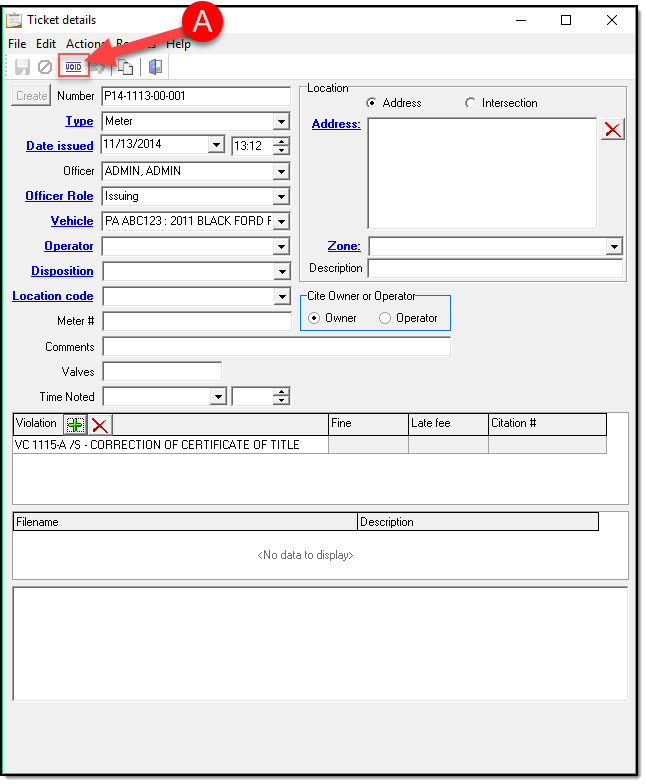Open the Help menu
The image size is (646, 784).
pos(178,44)
